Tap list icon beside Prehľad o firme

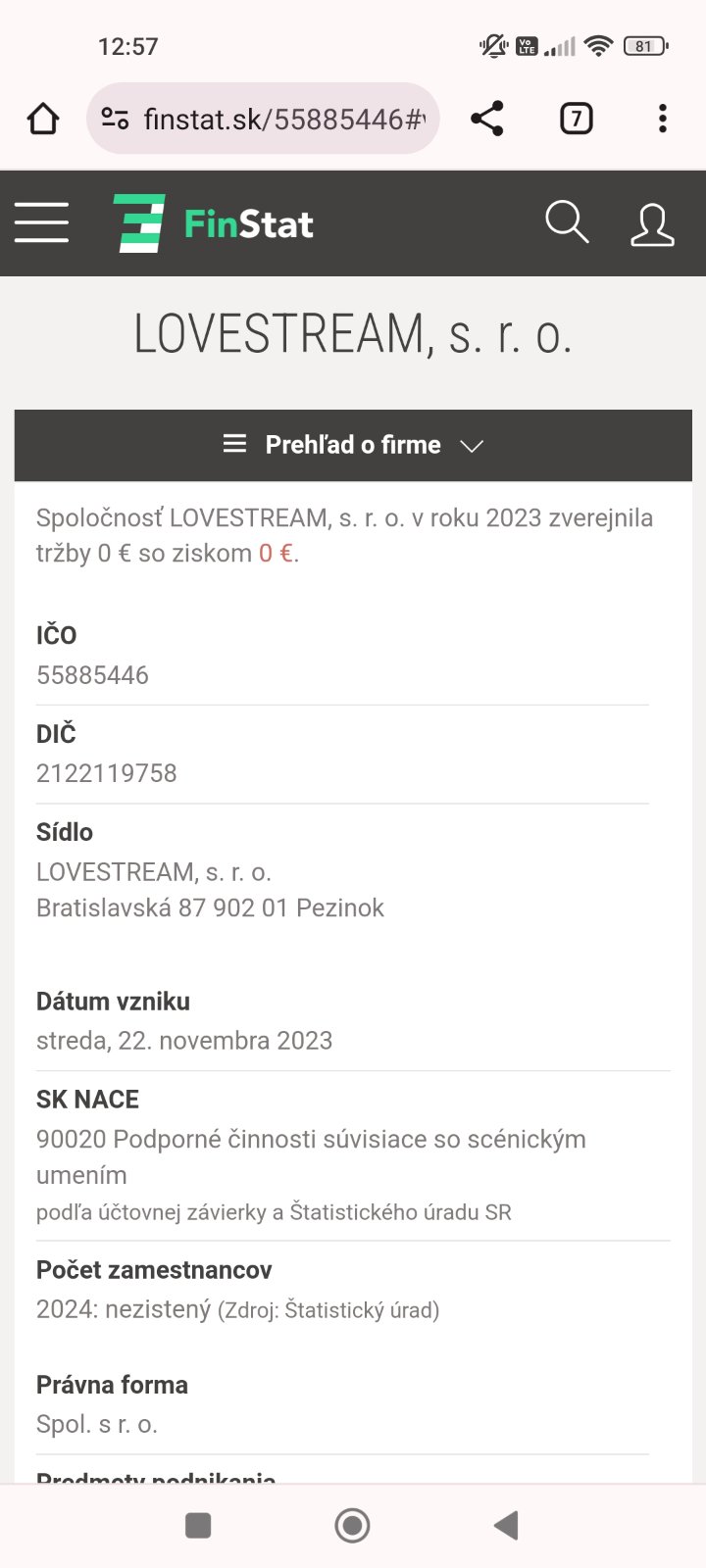click(x=234, y=444)
